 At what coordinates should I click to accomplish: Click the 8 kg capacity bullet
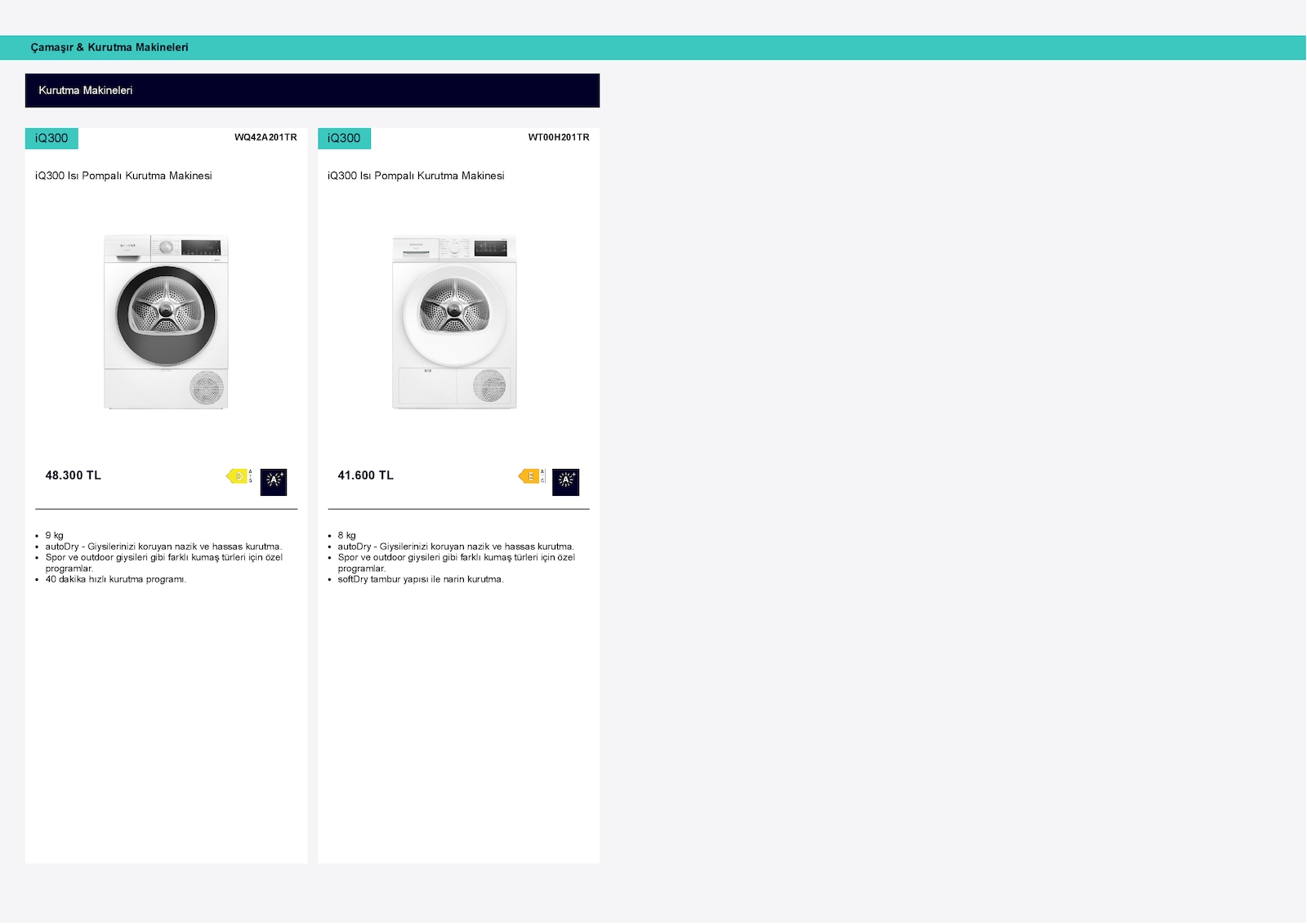click(x=346, y=536)
